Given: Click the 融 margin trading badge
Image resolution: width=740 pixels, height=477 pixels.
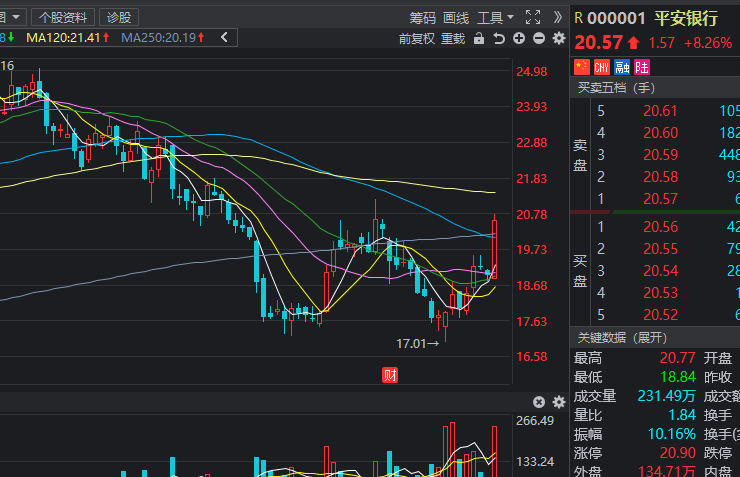Looking at the screenshot, I should [x=622, y=67].
